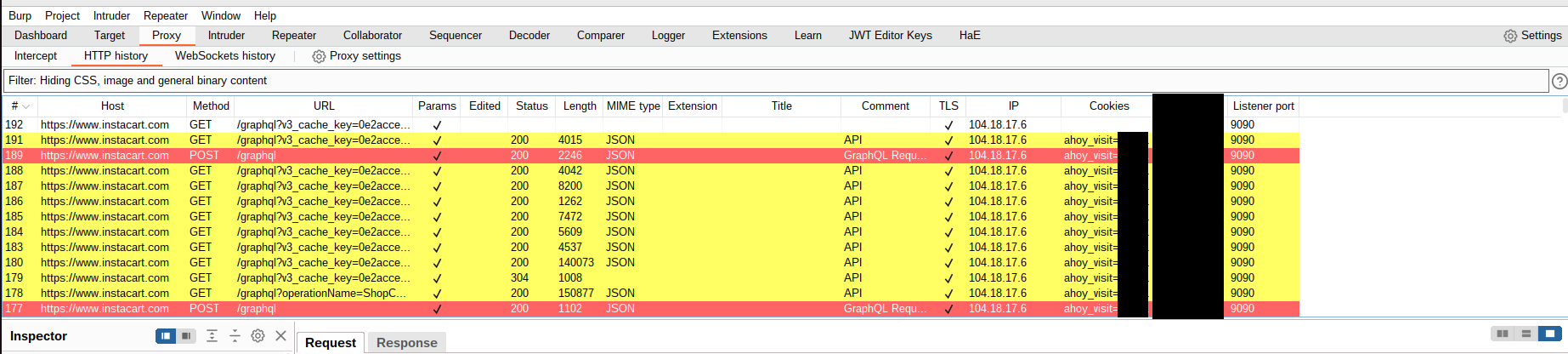Switch to the Logger tab
Viewport: 1568px width, 354px height.
668,36
